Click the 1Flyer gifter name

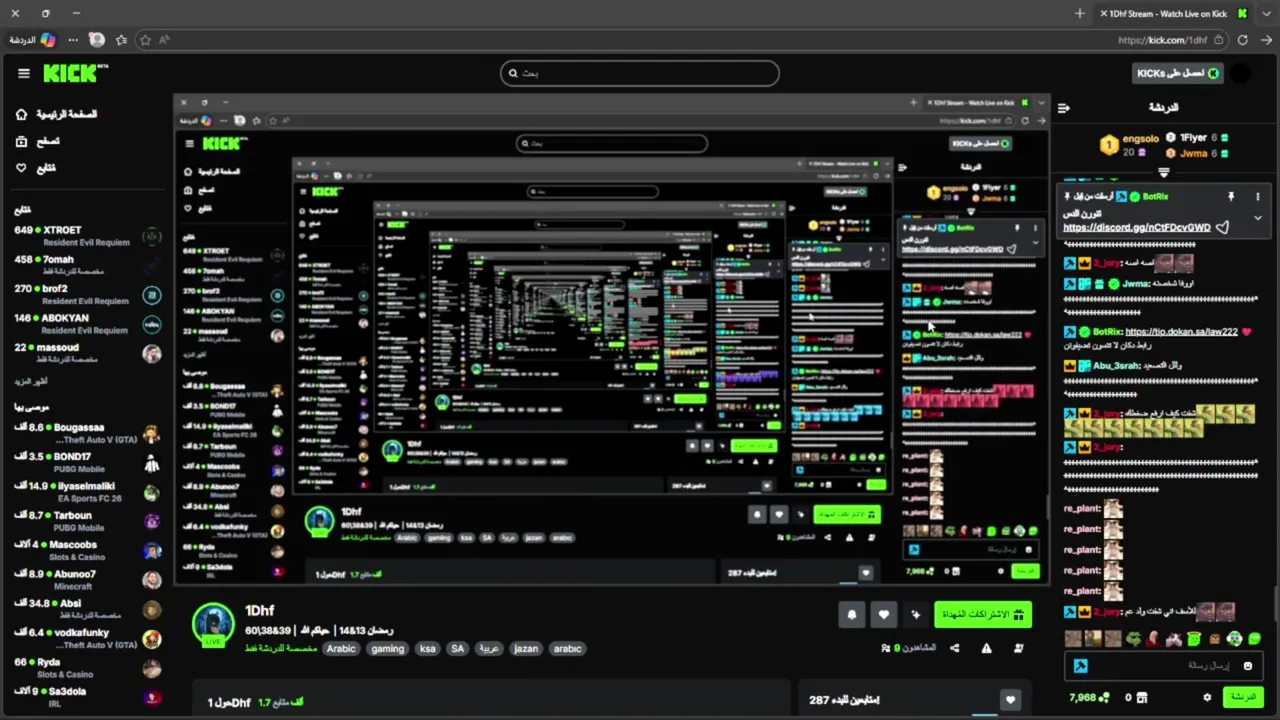click(1193, 137)
